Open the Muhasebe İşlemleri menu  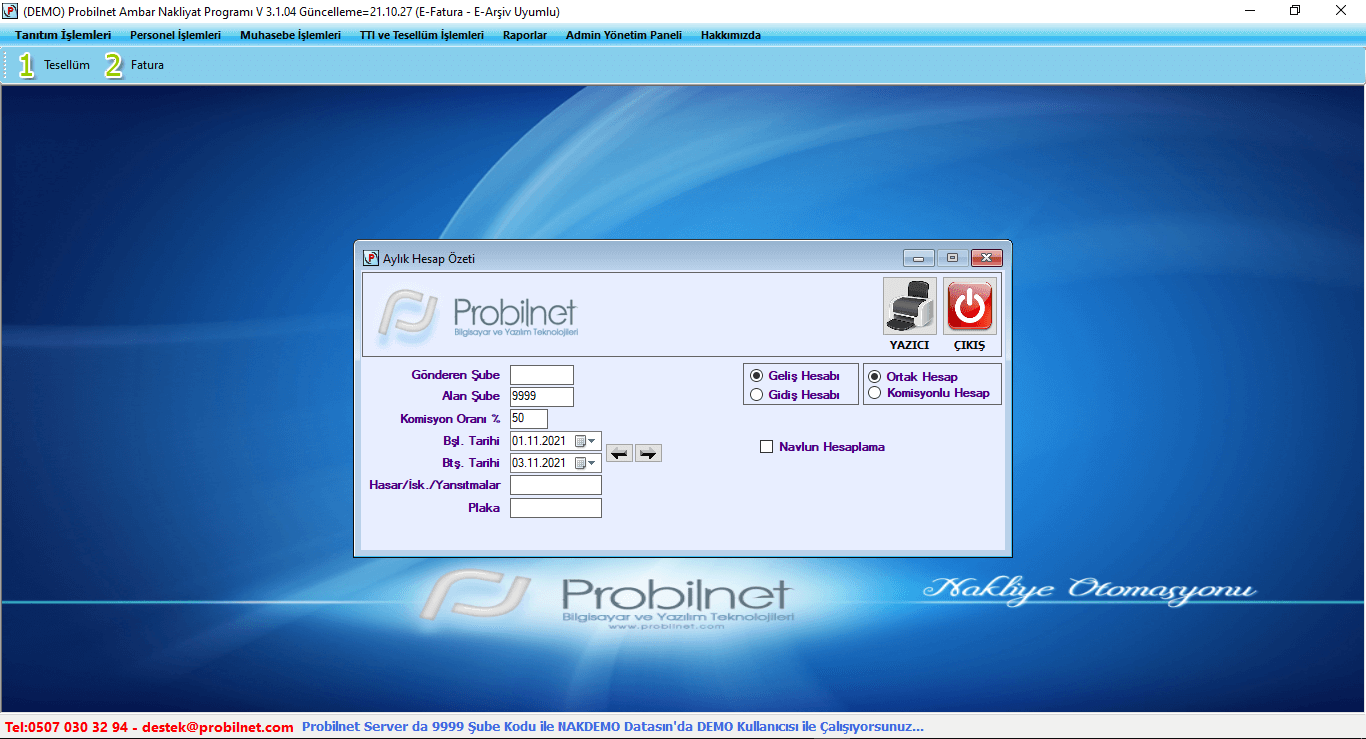pyautogui.click(x=290, y=35)
